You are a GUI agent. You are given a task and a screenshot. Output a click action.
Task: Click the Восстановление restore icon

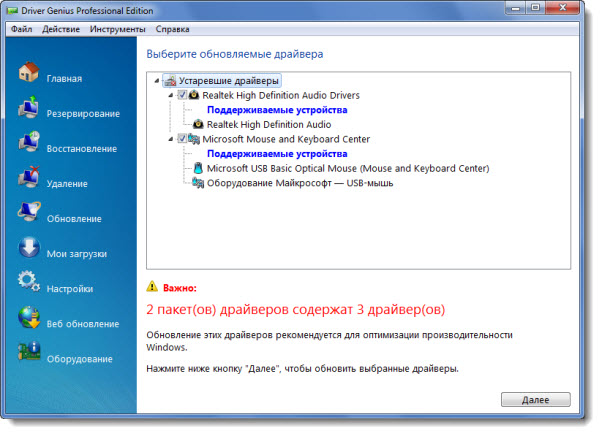point(29,142)
